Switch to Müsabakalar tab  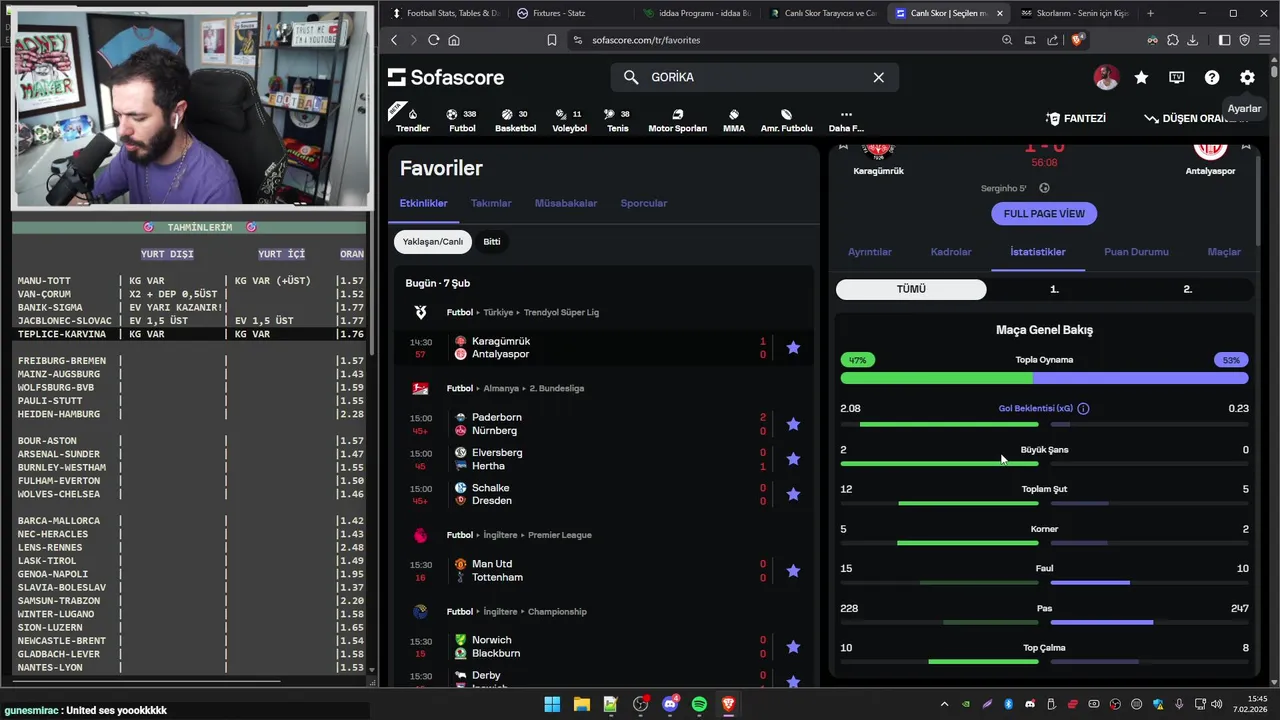(x=566, y=203)
